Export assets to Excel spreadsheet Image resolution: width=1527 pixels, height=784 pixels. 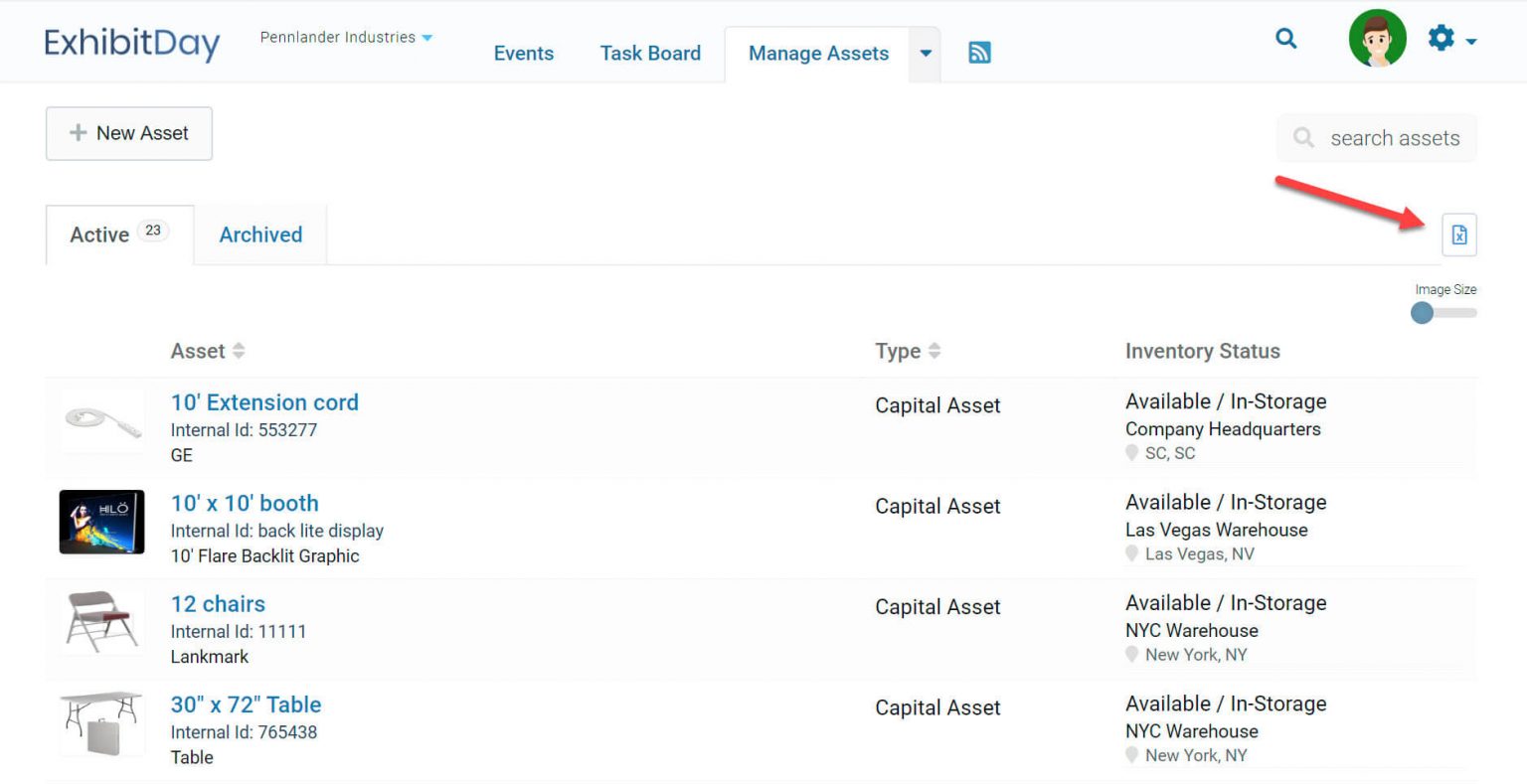tap(1458, 235)
